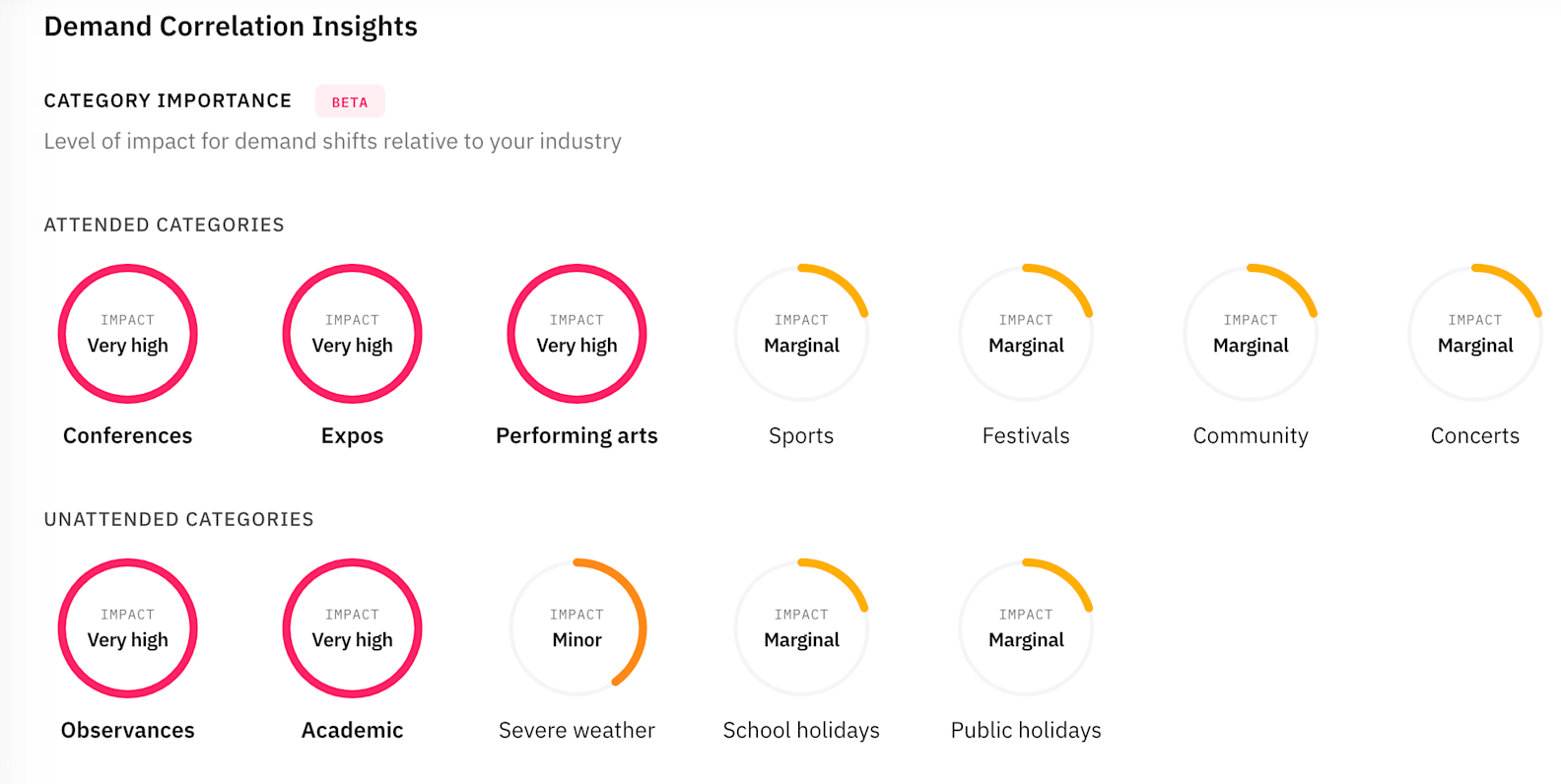Click the Public holidays category label
This screenshot has height=784, width=1561.
[1026, 730]
